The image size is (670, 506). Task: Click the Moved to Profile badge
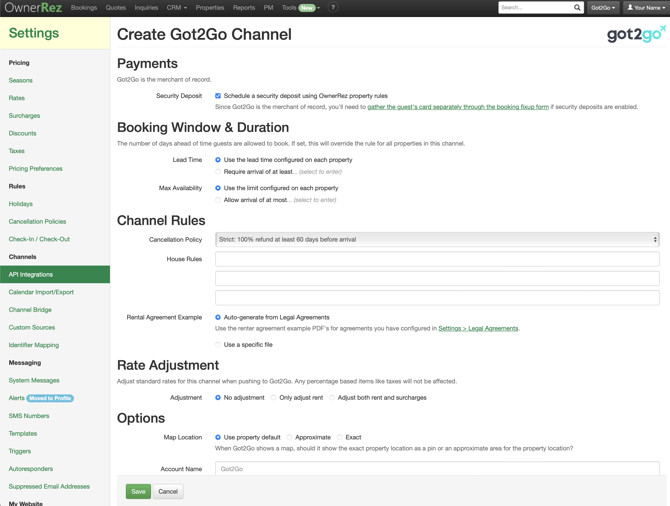tap(51, 398)
